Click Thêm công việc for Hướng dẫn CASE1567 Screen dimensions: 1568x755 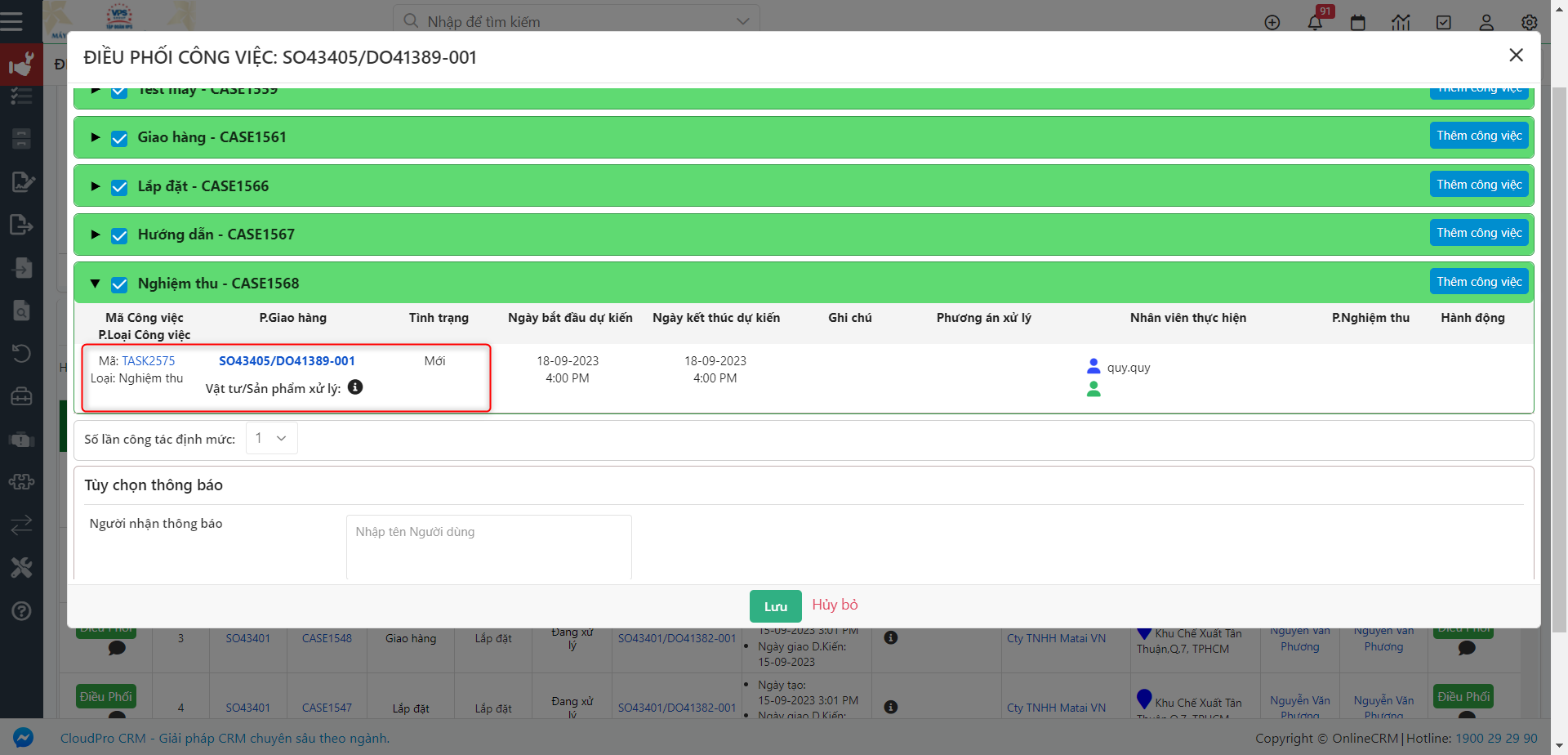coord(1479,233)
